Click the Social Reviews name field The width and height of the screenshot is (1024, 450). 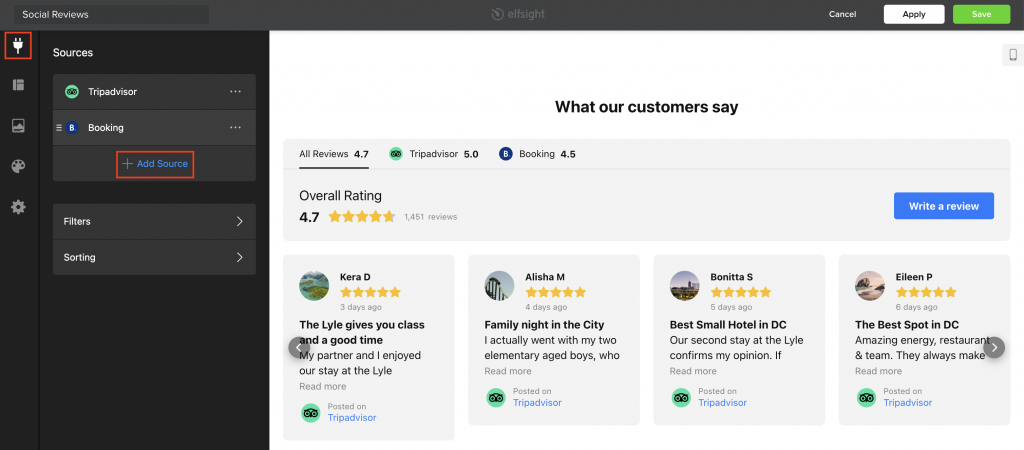(112, 14)
